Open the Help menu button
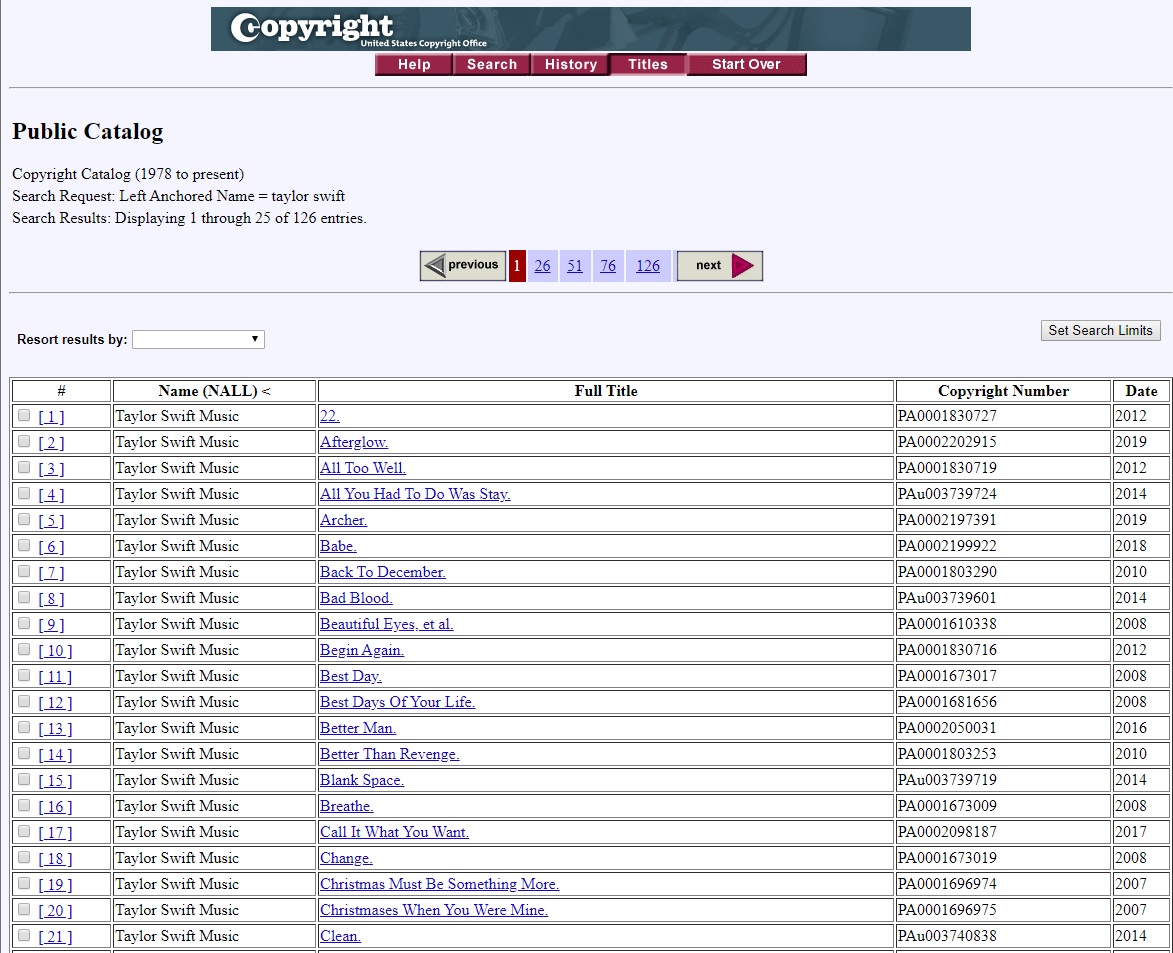The height and width of the screenshot is (953, 1173). [414, 64]
